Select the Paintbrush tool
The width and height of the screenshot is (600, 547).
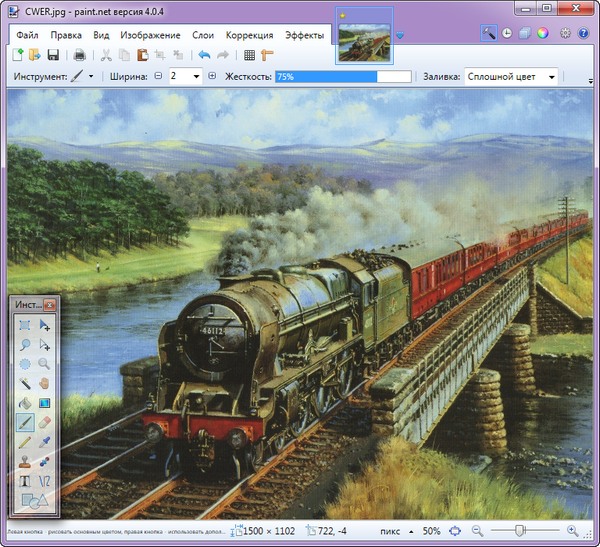(x=25, y=423)
